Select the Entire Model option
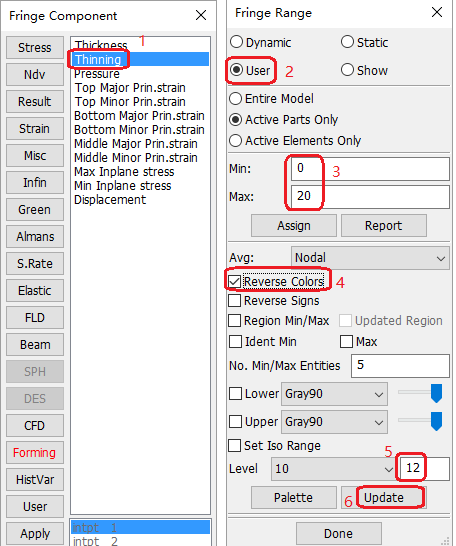This screenshot has width=456, height=546. tap(236, 99)
